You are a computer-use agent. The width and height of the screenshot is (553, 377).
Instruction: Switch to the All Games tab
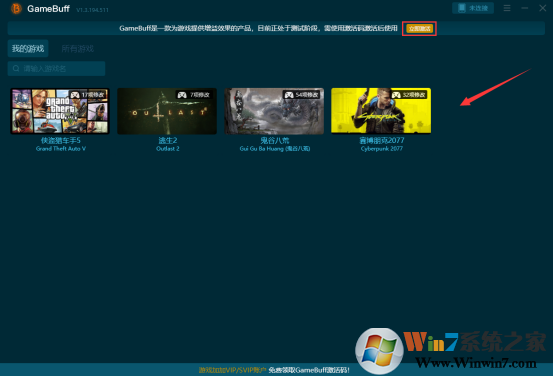(78, 48)
